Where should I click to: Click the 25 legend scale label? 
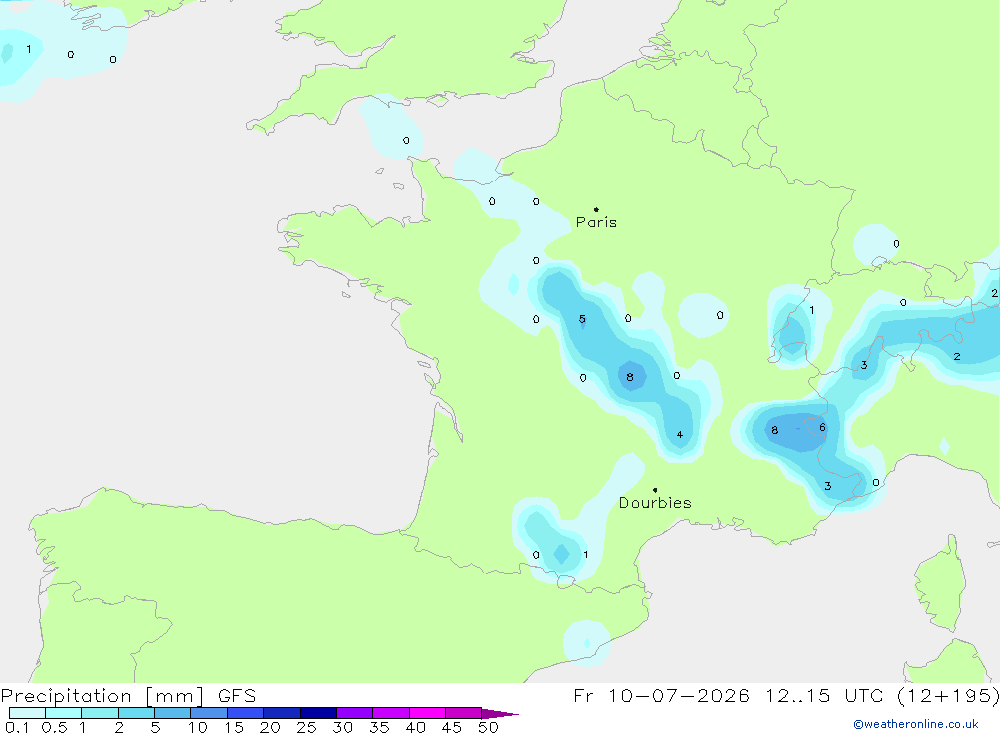[307, 727]
